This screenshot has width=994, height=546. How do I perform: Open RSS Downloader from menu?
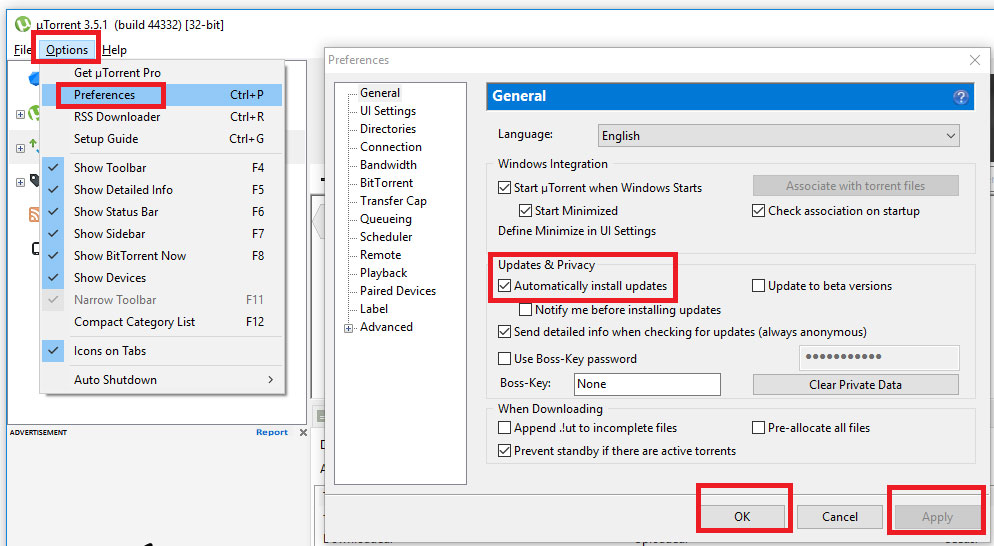[x=162, y=117]
